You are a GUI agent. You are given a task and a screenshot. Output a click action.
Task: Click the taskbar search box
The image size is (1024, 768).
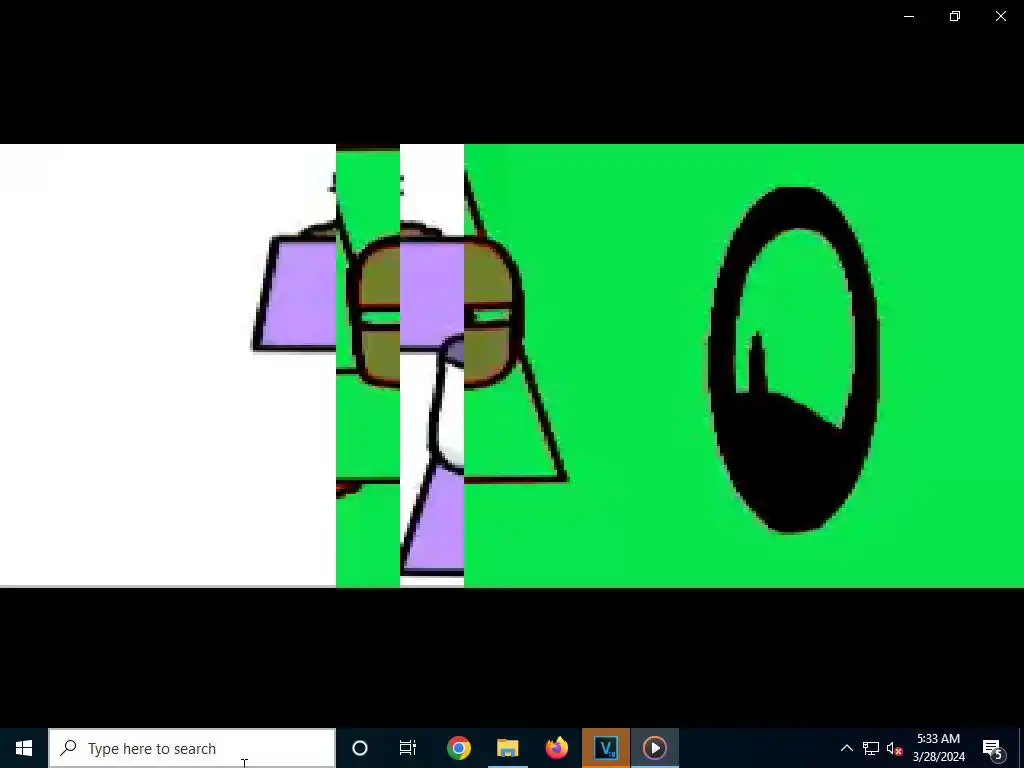192,748
